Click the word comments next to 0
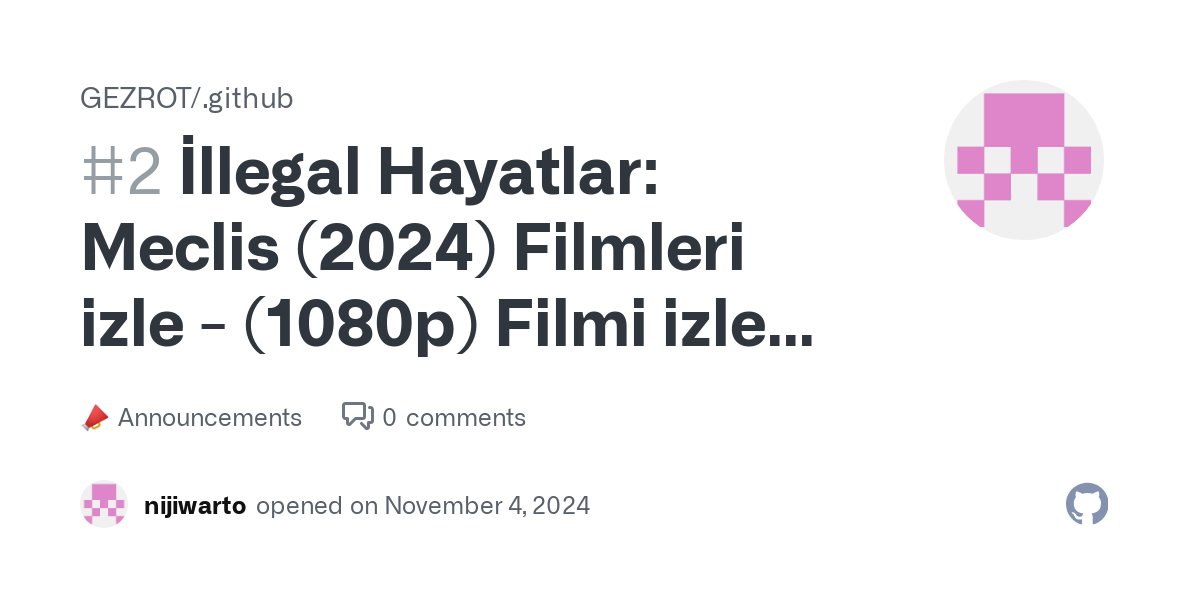 point(465,418)
